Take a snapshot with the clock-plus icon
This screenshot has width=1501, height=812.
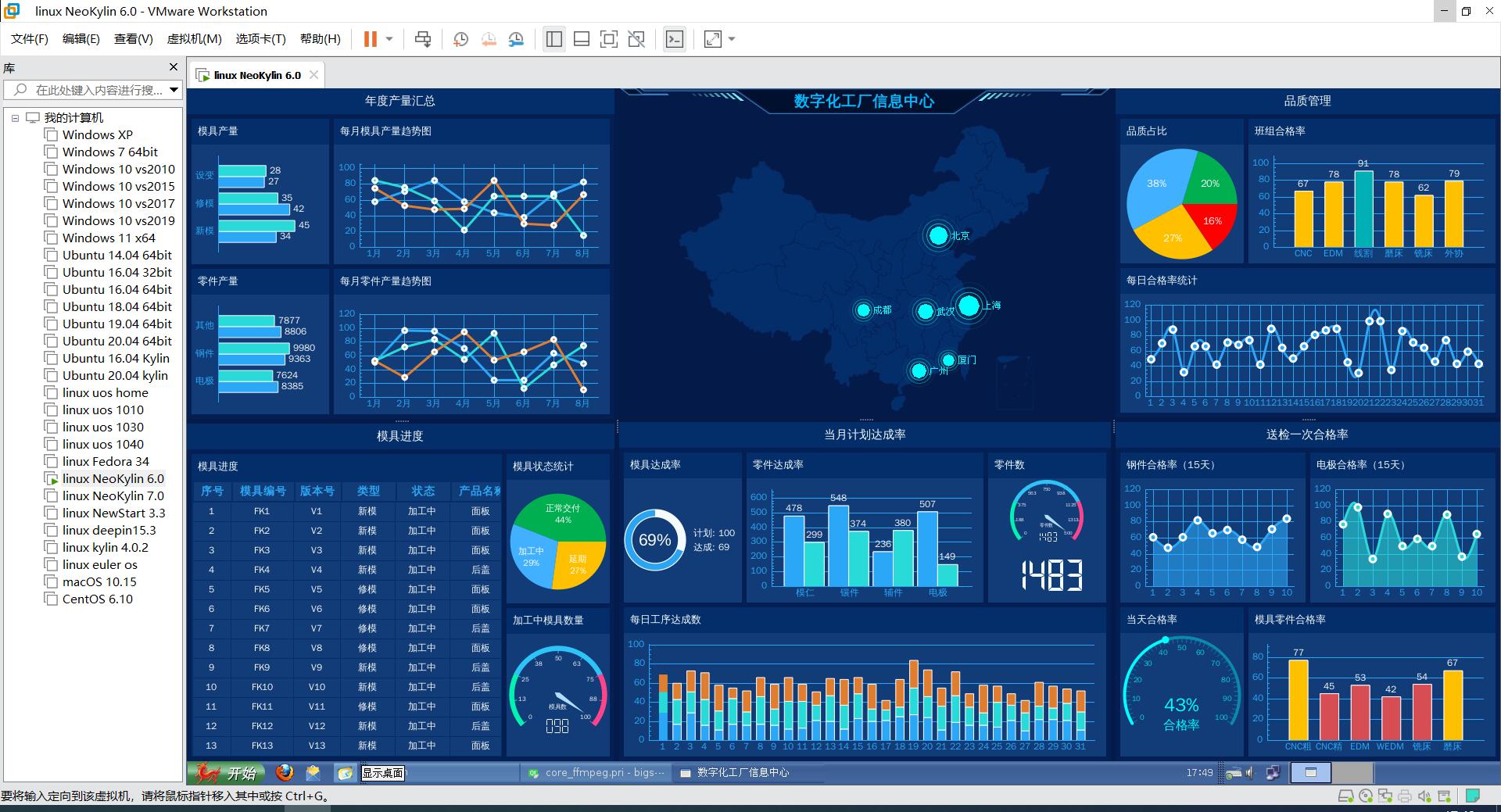point(460,39)
